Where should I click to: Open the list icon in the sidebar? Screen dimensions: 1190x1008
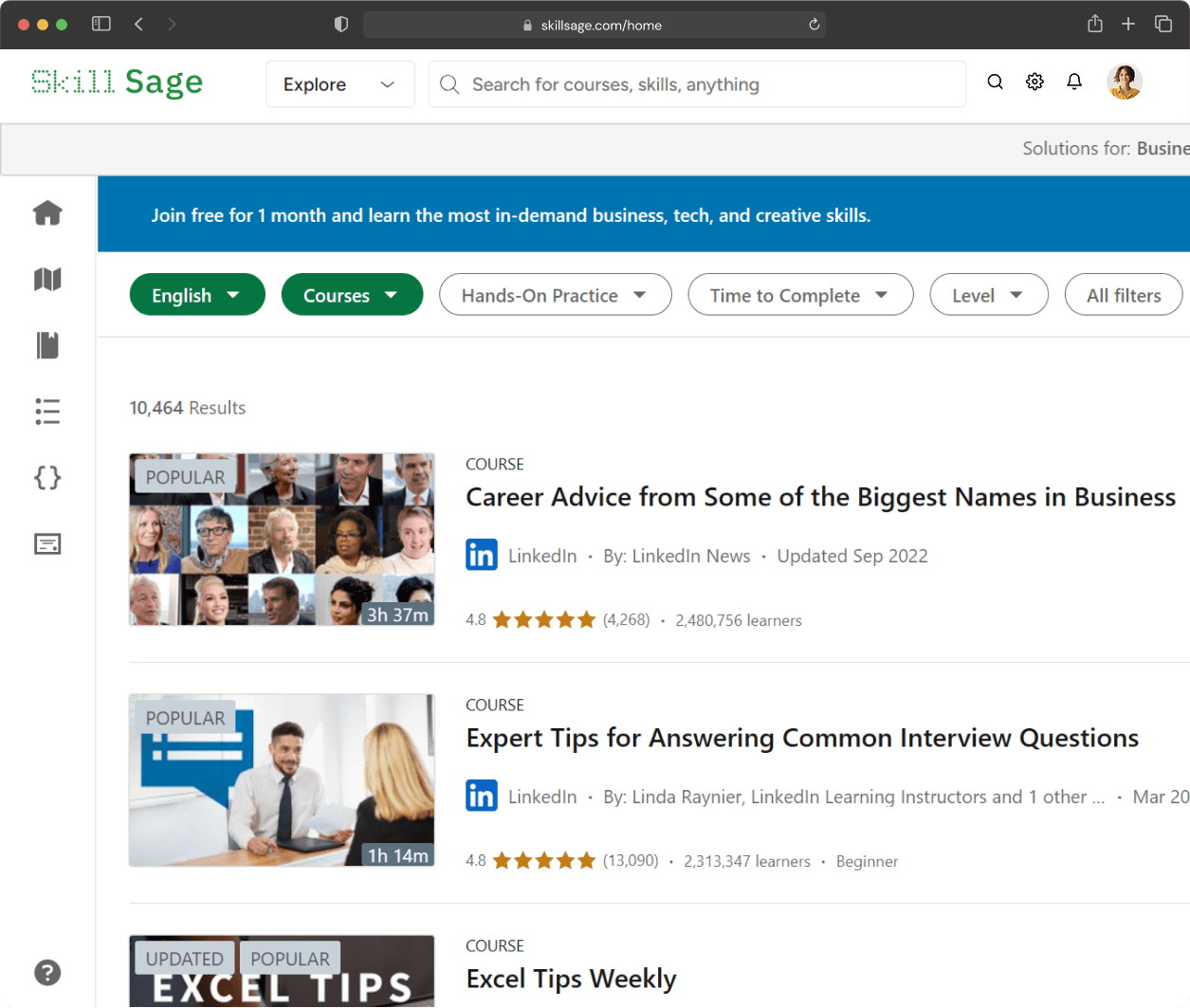click(47, 412)
